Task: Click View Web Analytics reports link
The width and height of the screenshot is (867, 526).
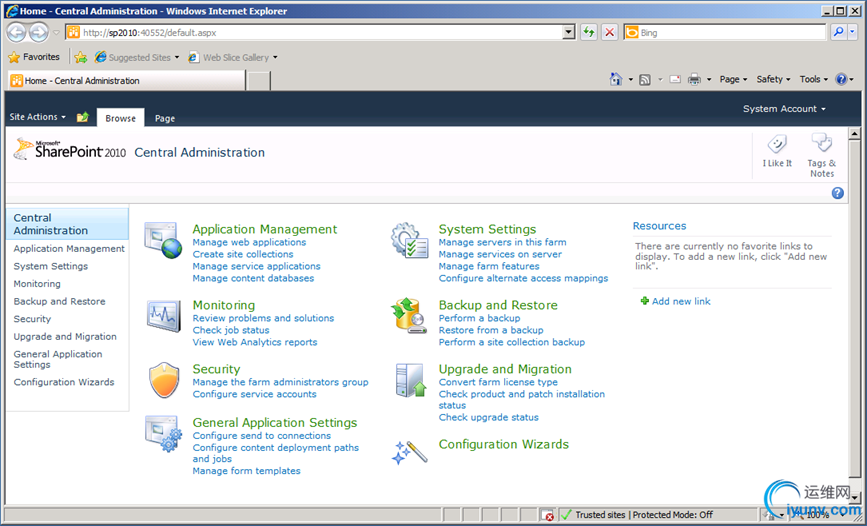Action: pos(254,342)
